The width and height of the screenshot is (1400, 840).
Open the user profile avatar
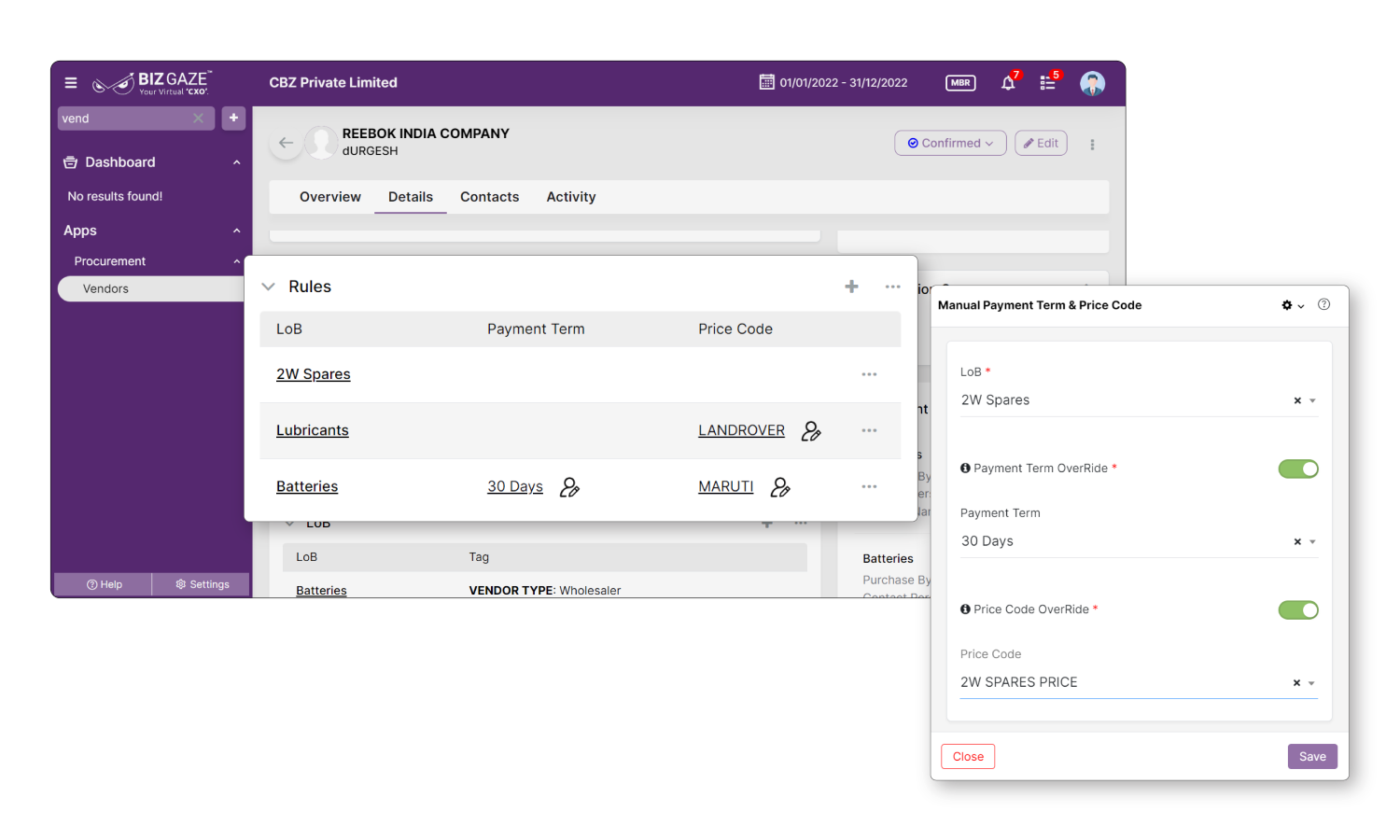click(x=1092, y=83)
